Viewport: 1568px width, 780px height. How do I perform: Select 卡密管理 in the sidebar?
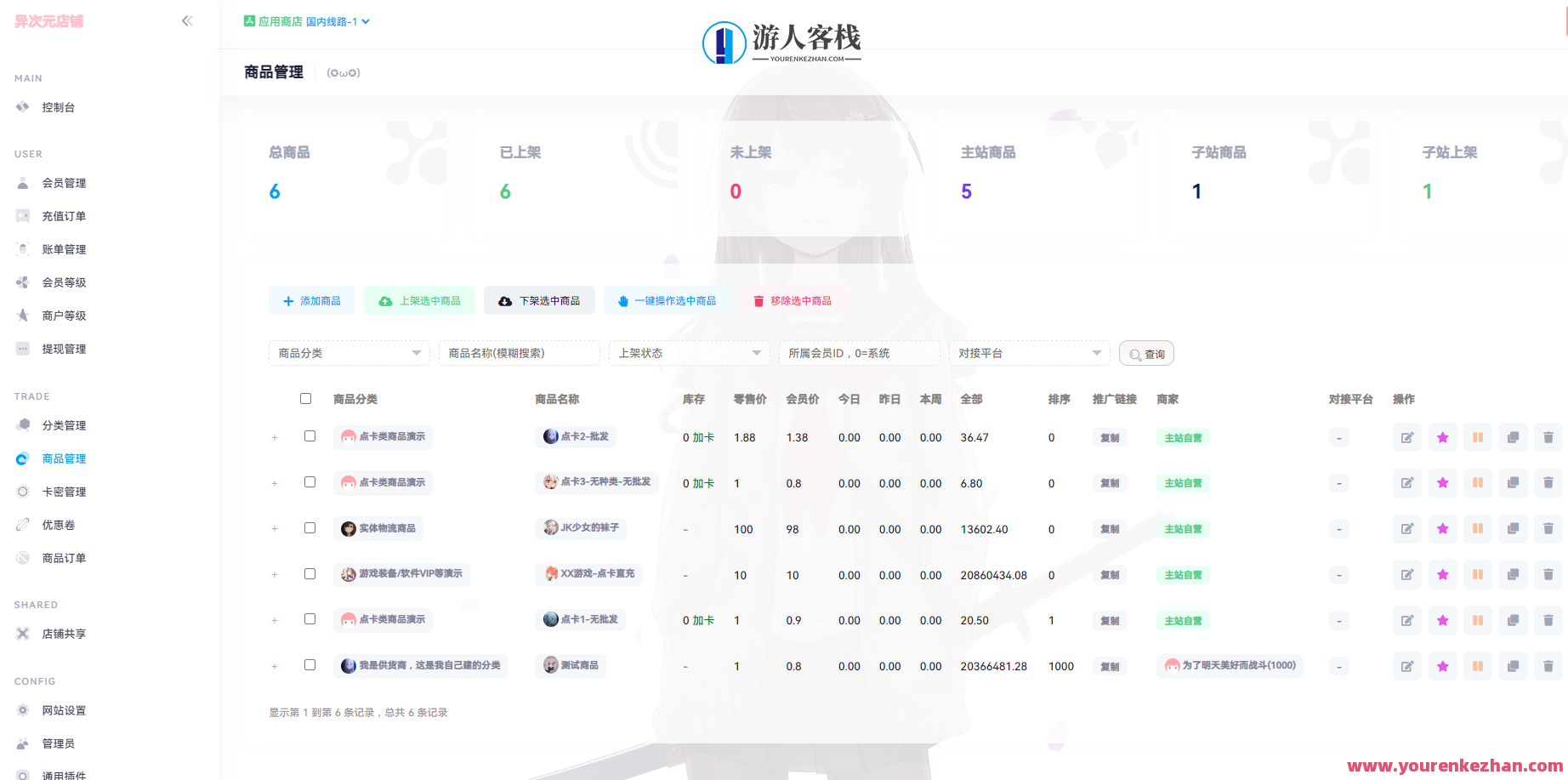64,491
